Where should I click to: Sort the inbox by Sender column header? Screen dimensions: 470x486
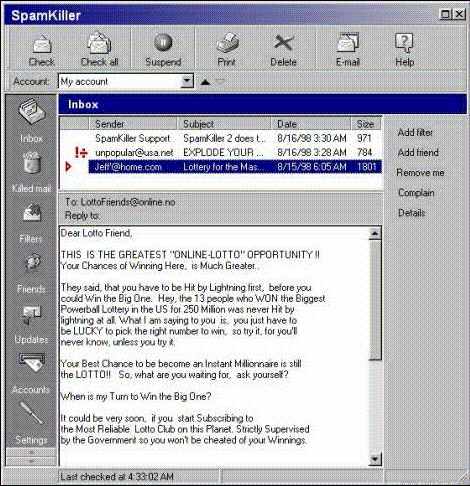[133, 124]
